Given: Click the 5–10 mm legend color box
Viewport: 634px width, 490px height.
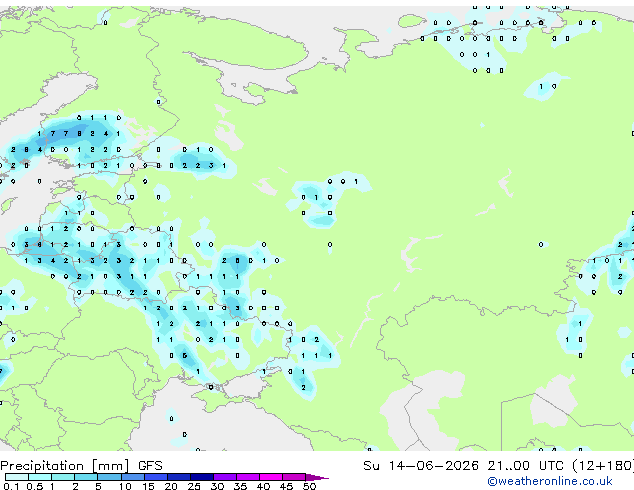Looking at the screenshot, I should pyautogui.click(x=109, y=477).
